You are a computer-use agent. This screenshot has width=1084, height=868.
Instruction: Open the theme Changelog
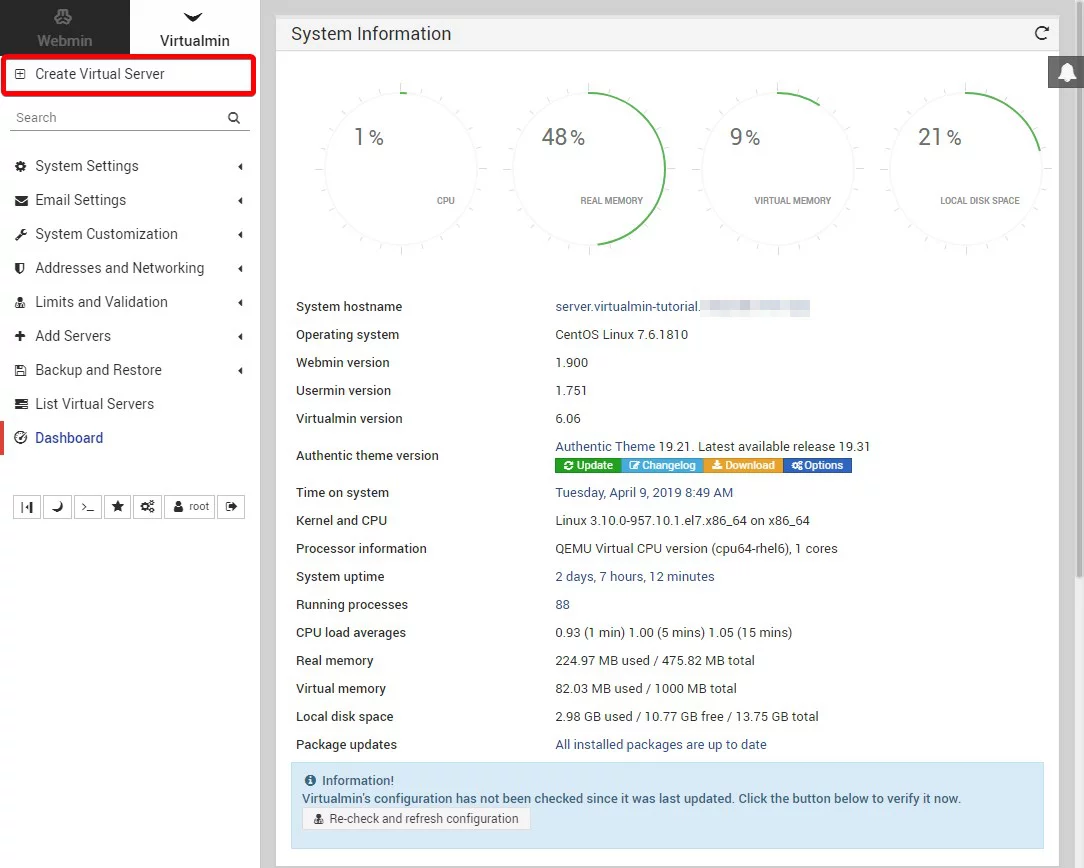662,466
